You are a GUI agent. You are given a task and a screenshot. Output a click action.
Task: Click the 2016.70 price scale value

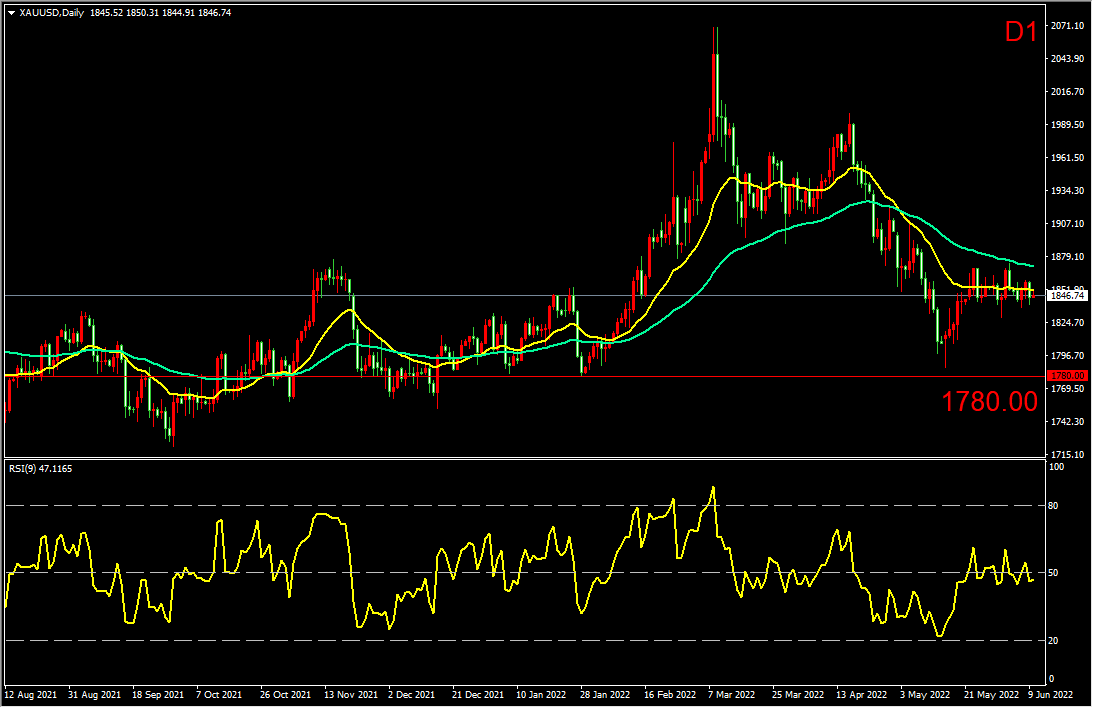[x=1067, y=92]
